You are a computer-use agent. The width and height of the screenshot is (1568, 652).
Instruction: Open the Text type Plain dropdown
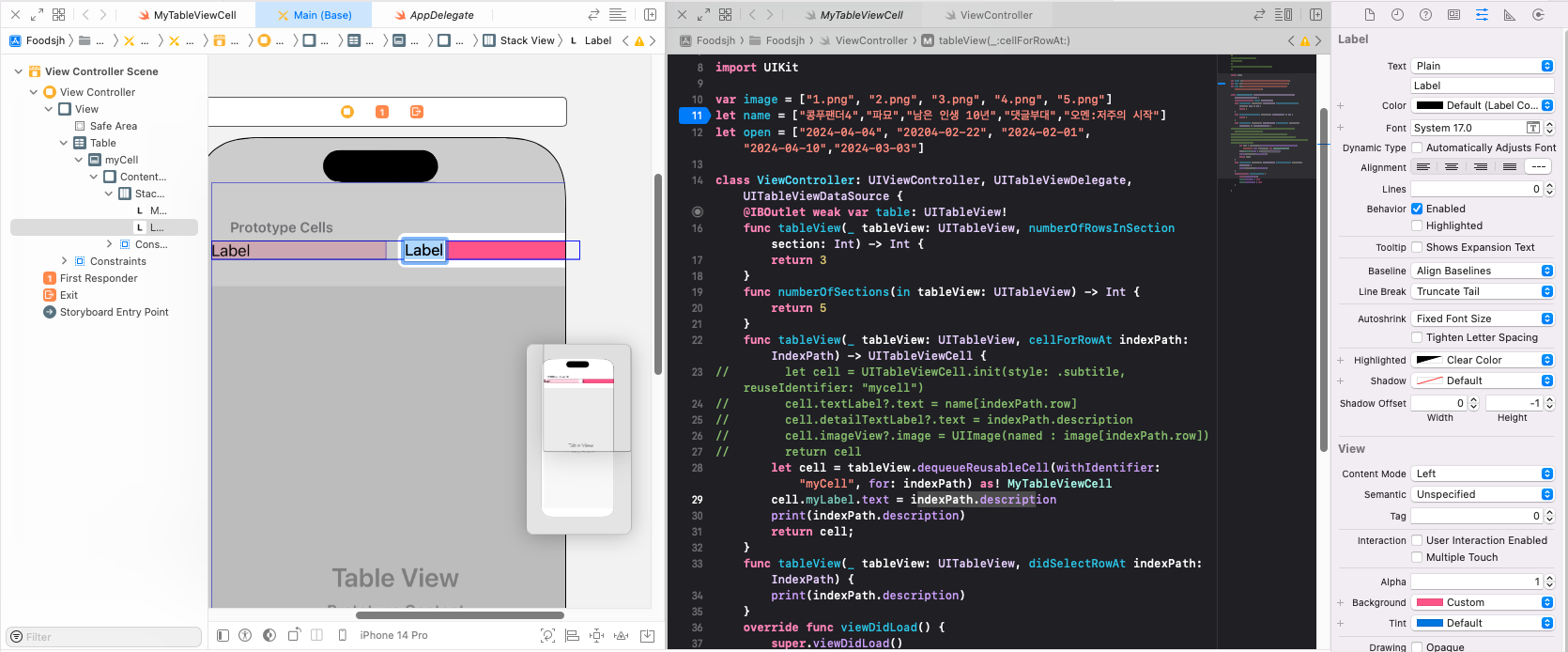point(1483,66)
